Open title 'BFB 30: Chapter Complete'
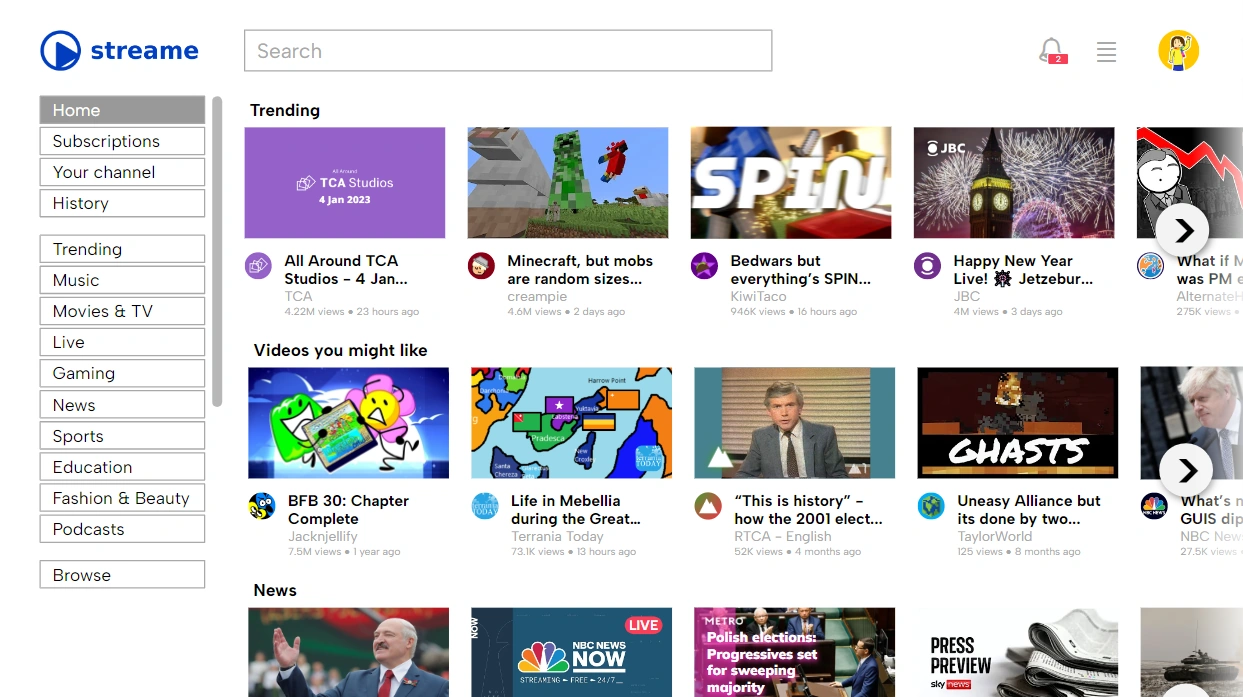 coord(348,510)
